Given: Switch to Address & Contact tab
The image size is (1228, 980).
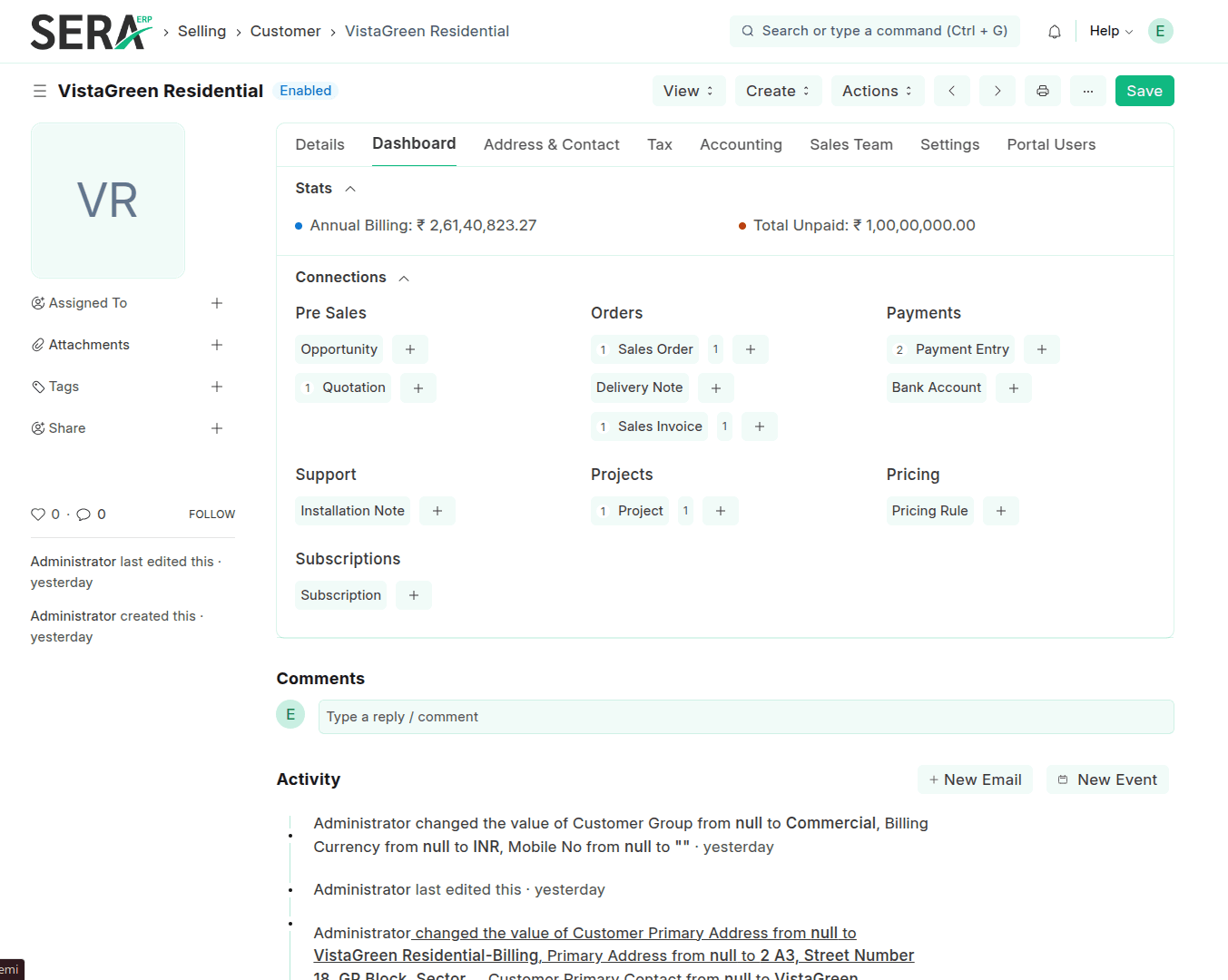Looking at the screenshot, I should coord(552,144).
